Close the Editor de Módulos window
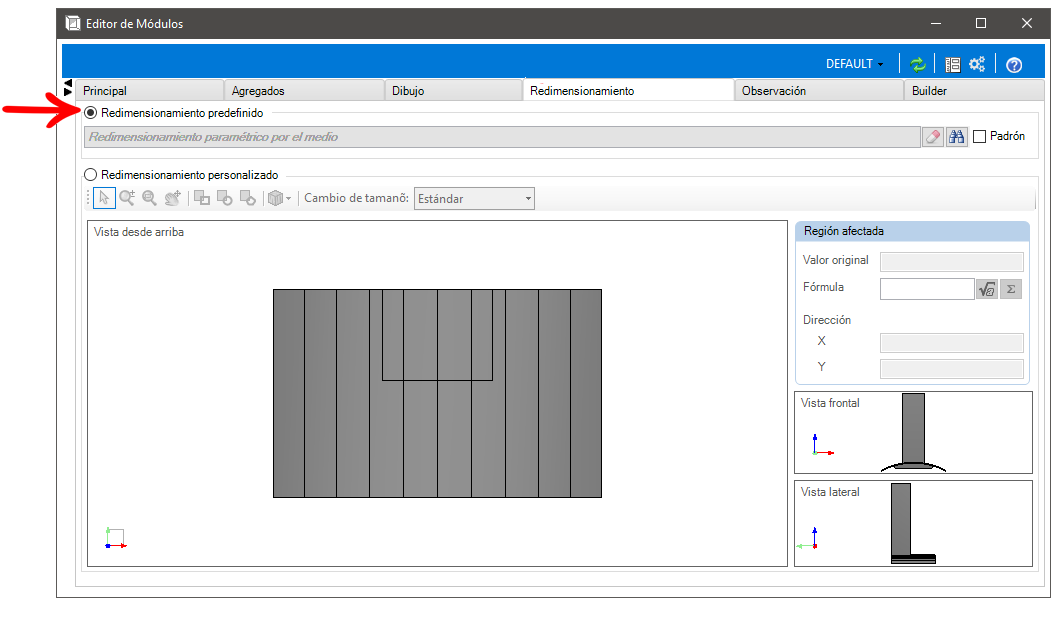1056x622 pixels. coord(1027,24)
